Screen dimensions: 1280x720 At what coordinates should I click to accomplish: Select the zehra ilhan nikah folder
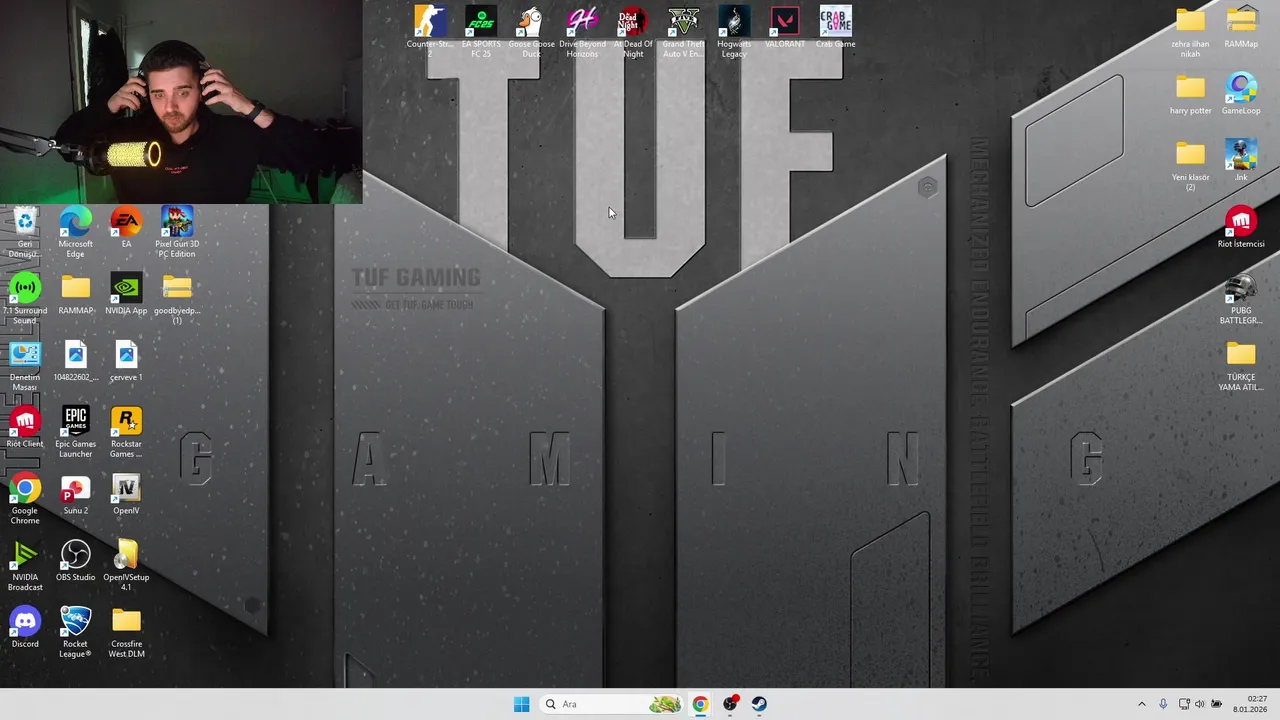(1190, 21)
